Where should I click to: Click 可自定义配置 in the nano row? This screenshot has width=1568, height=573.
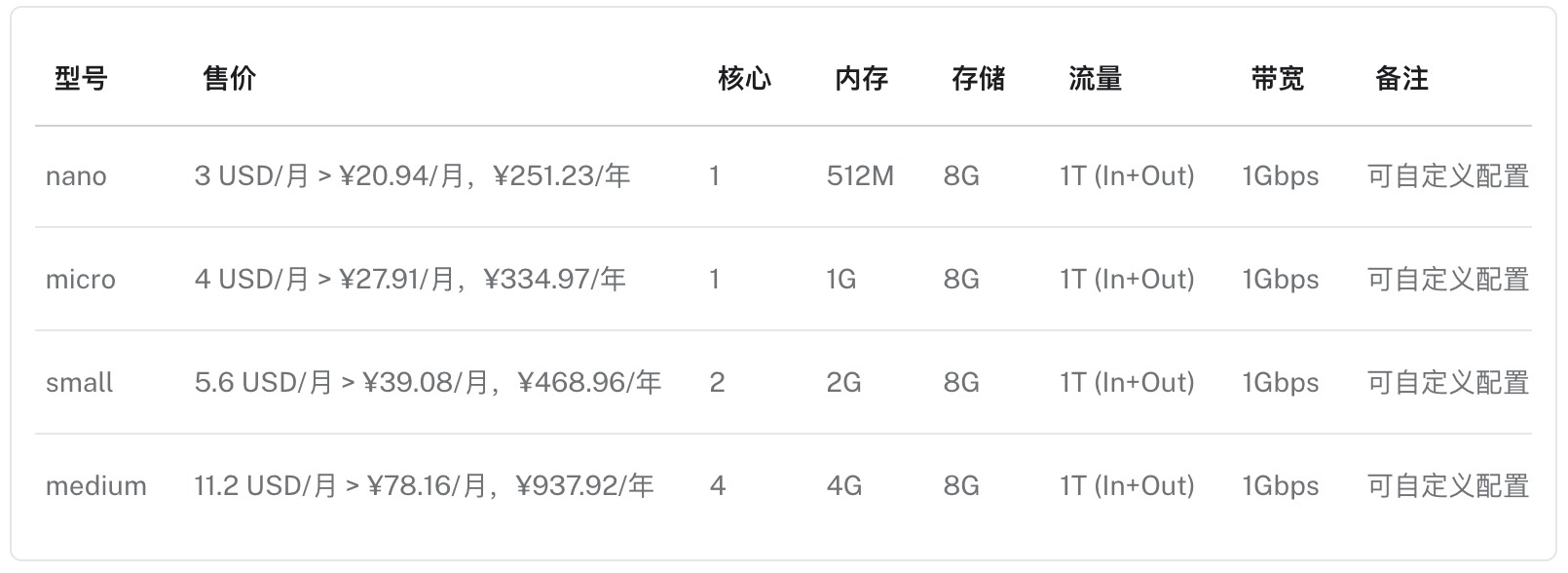tap(1448, 176)
